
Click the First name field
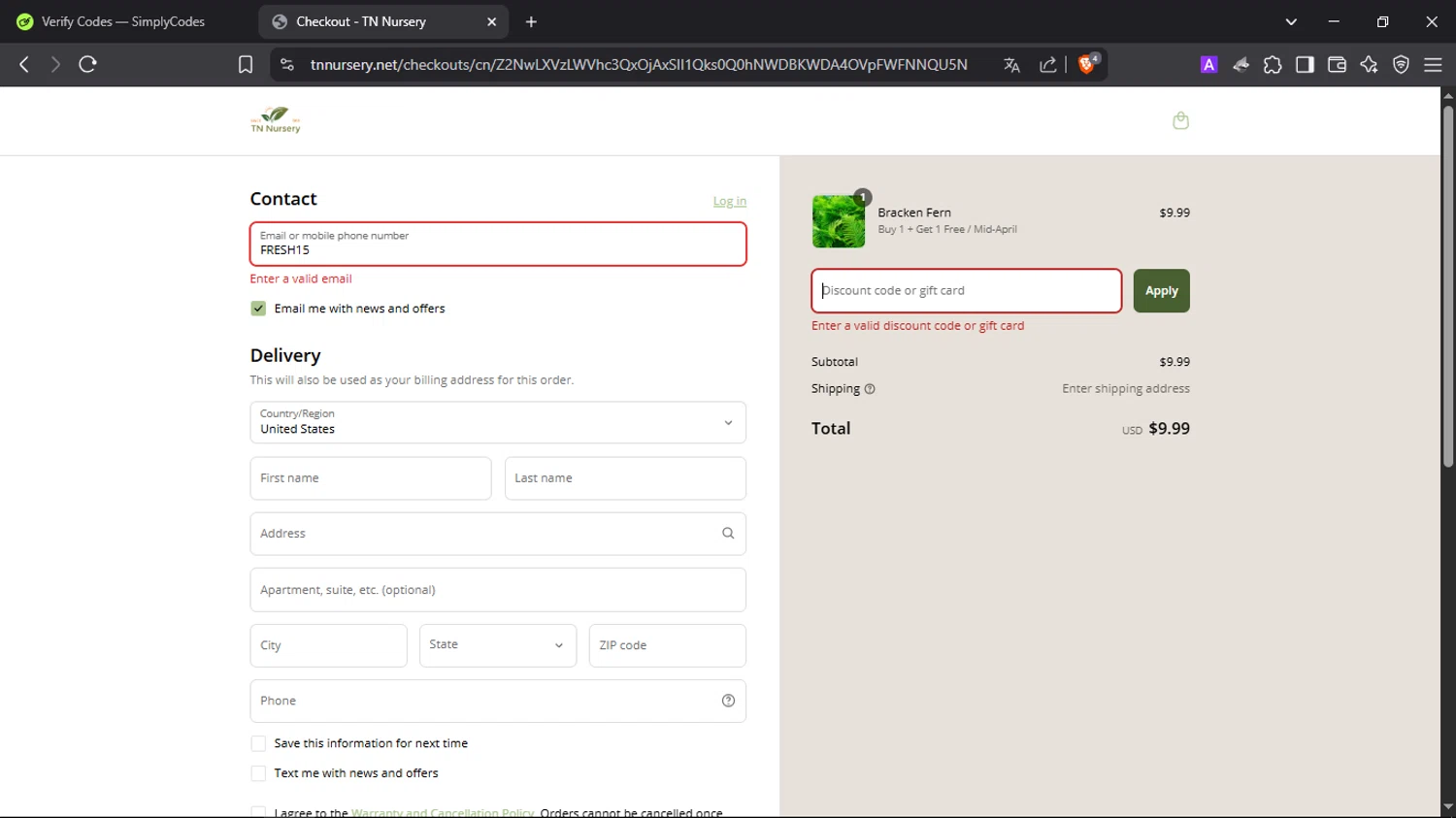[x=371, y=478]
